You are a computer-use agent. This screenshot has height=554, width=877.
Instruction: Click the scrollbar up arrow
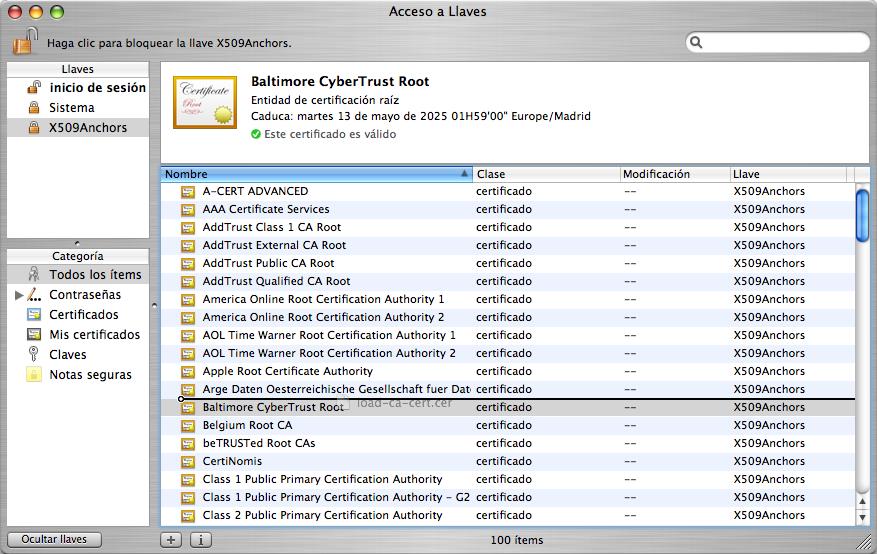(862, 501)
